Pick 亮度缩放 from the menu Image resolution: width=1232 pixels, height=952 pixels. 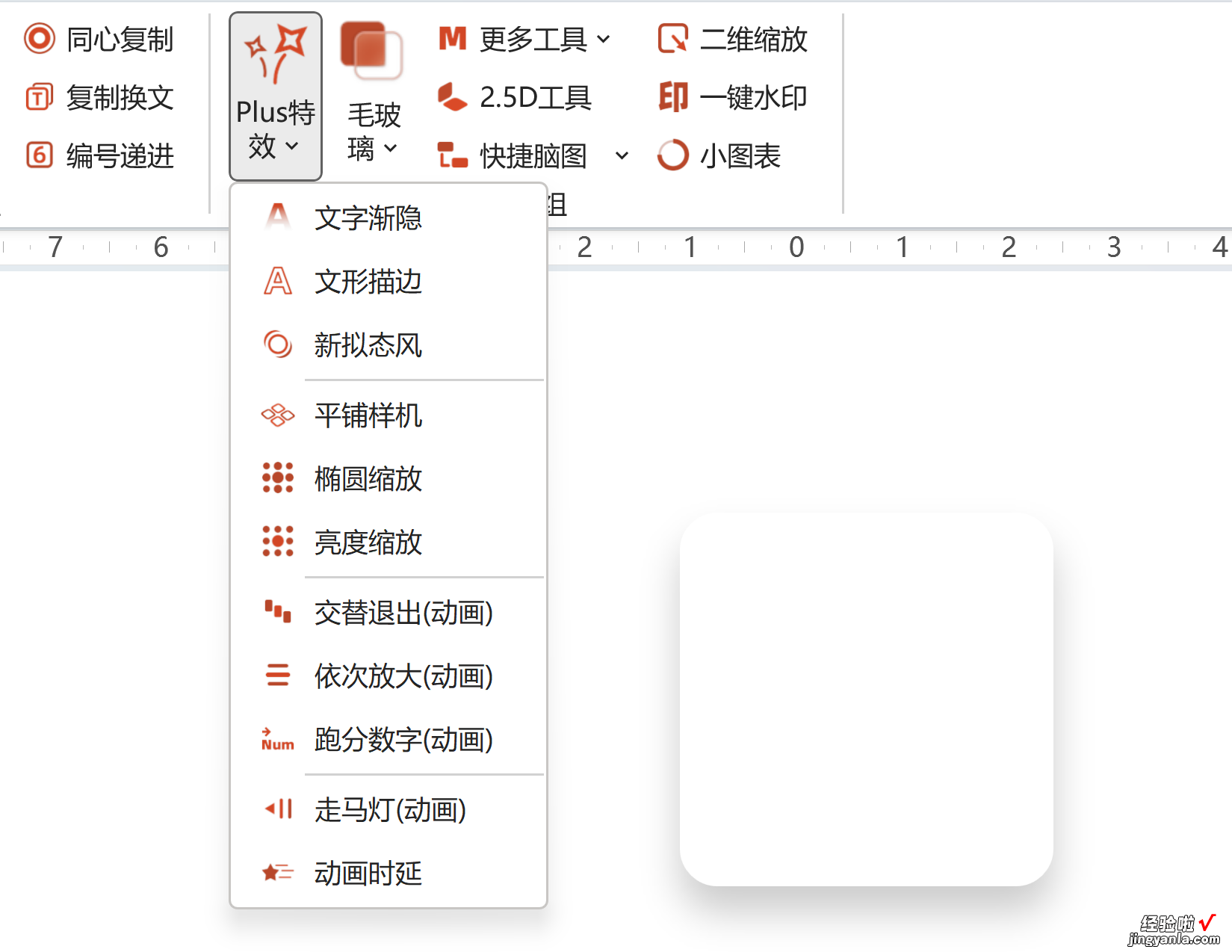(x=389, y=542)
